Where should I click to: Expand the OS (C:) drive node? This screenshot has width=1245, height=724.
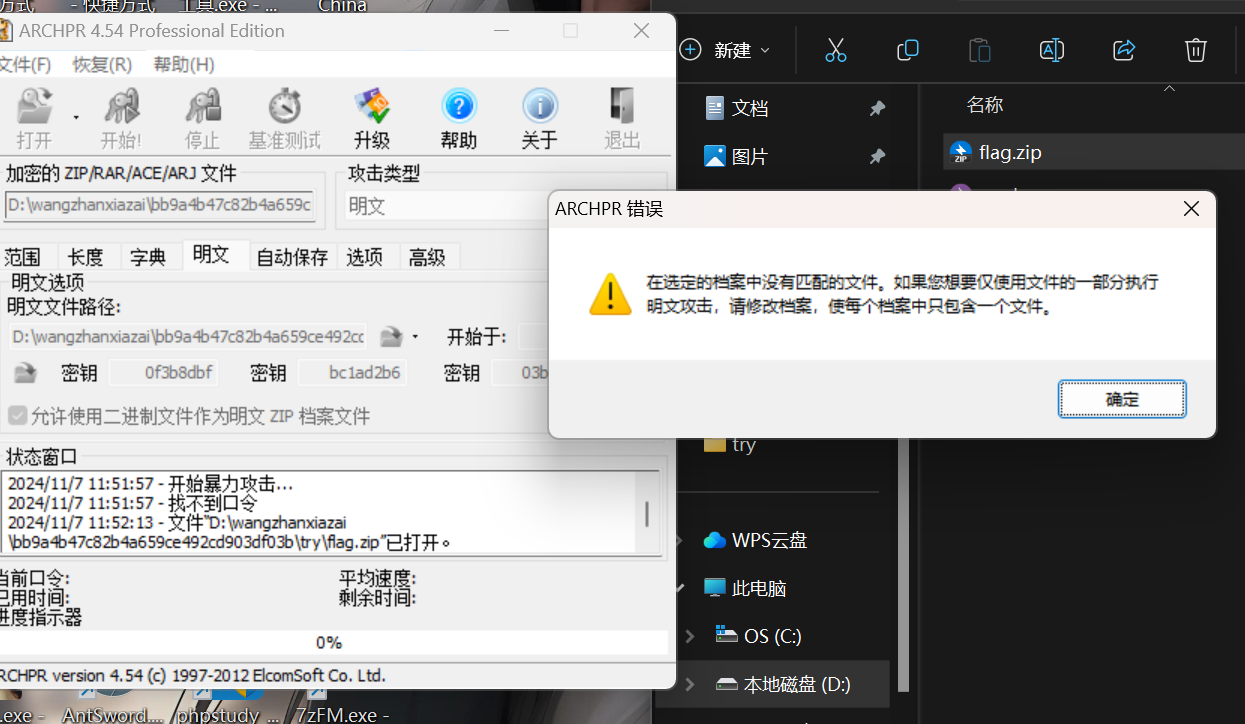point(689,636)
